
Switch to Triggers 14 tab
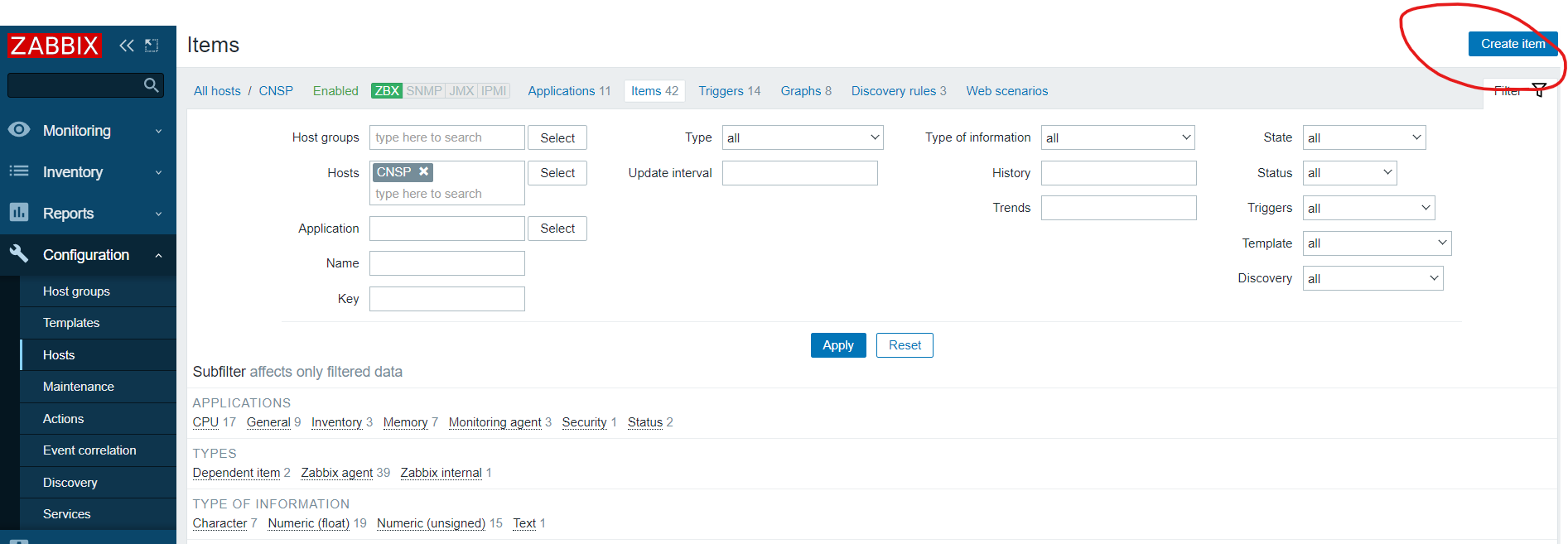(x=729, y=91)
